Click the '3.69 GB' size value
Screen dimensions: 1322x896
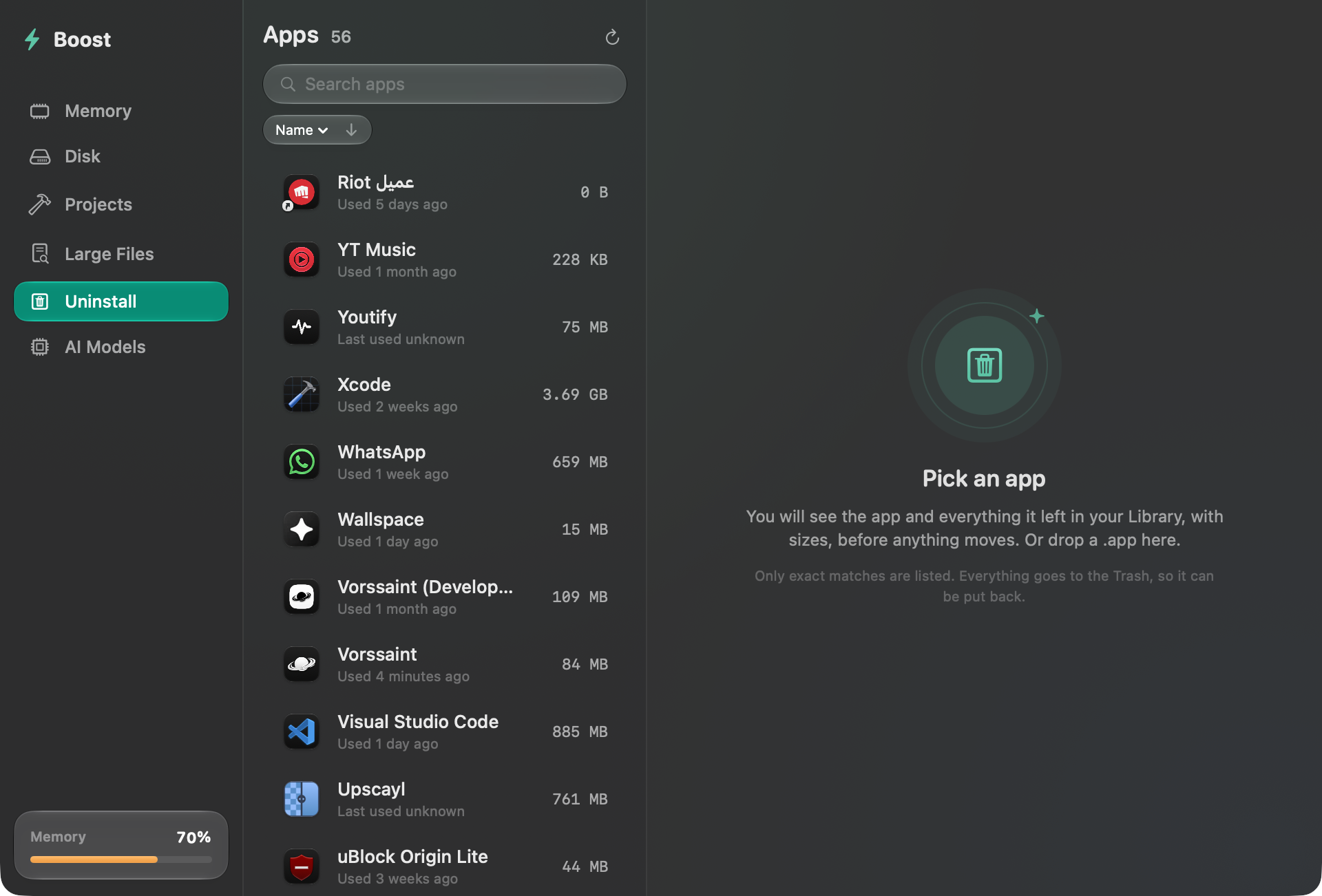(x=575, y=394)
